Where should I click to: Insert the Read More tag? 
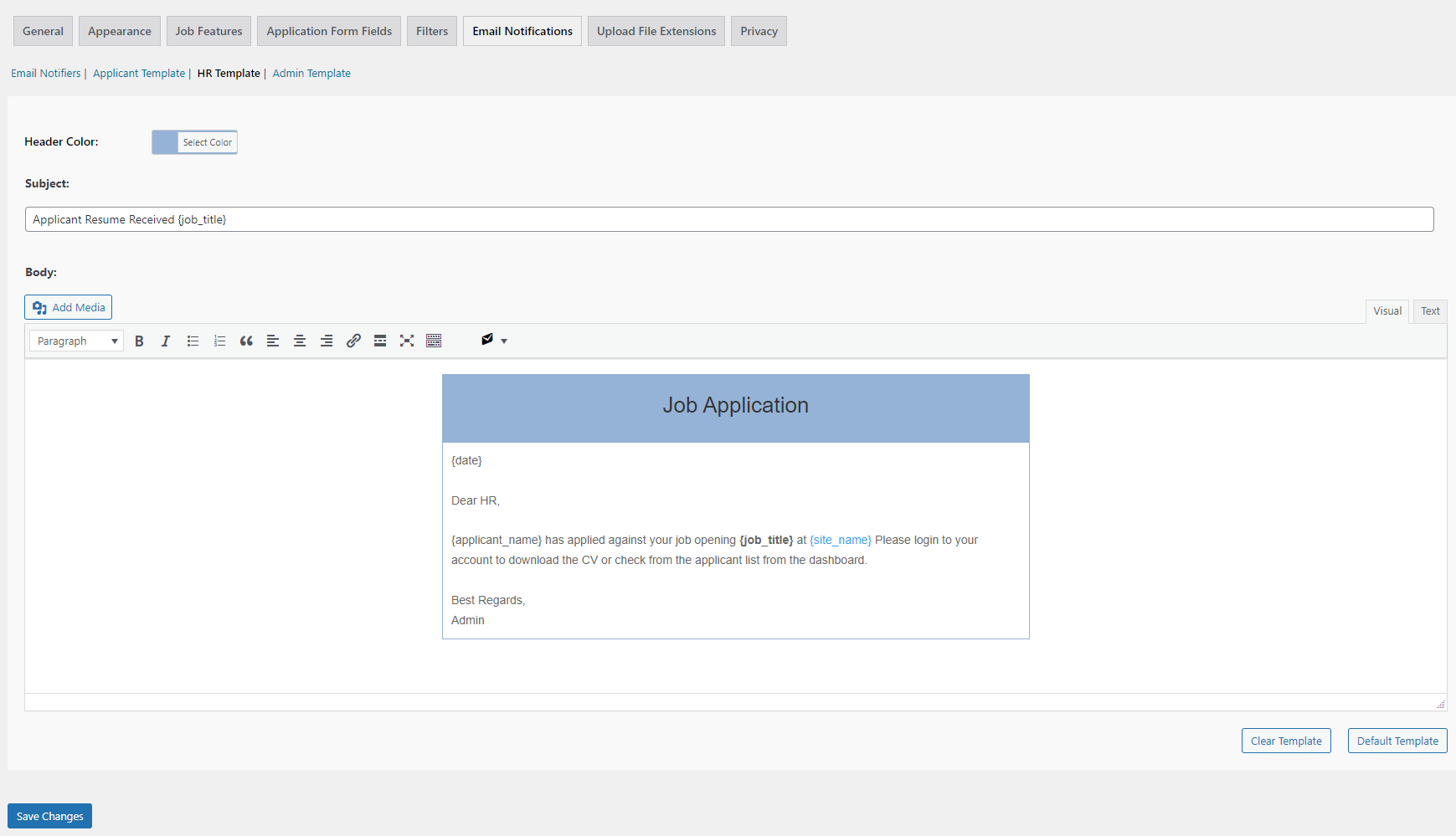tap(380, 341)
